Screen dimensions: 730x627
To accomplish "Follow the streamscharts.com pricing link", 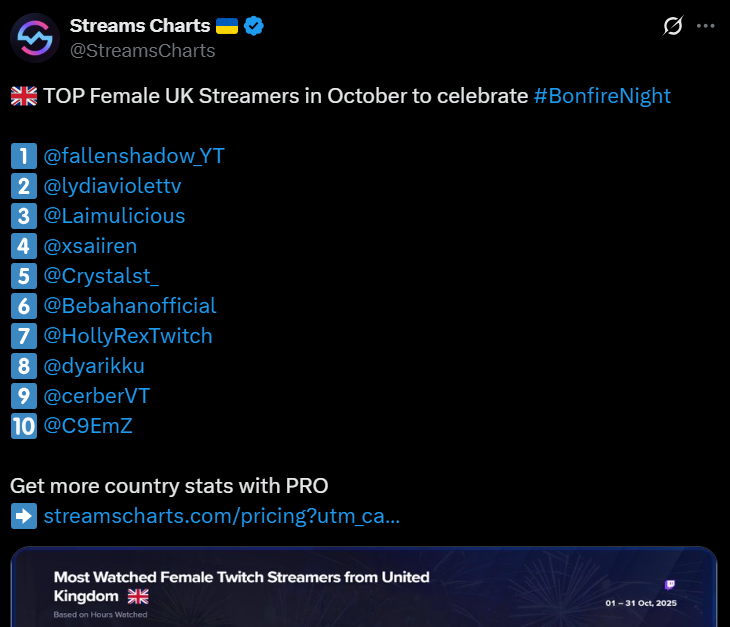I will pos(222,516).
